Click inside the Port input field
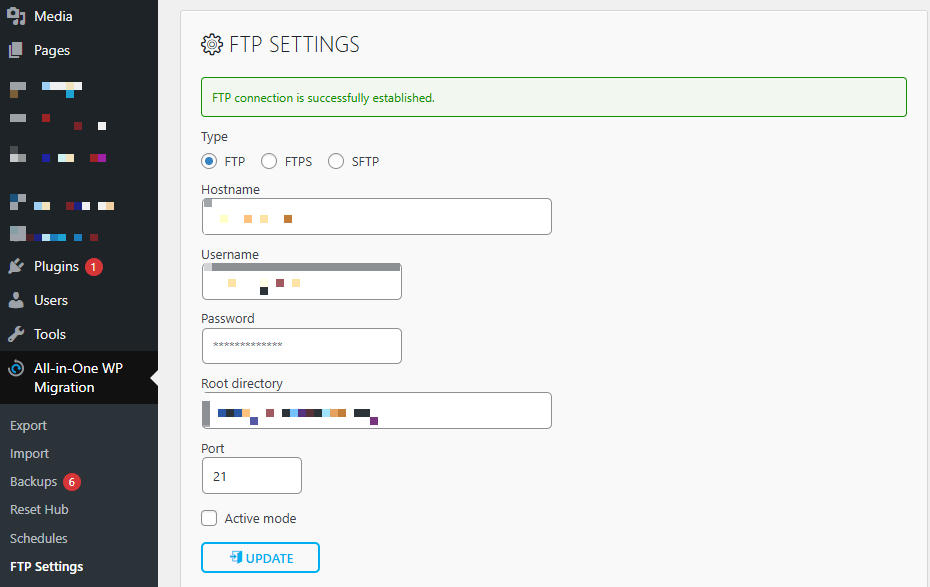Viewport: 930px width, 587px height. [251, 475]
